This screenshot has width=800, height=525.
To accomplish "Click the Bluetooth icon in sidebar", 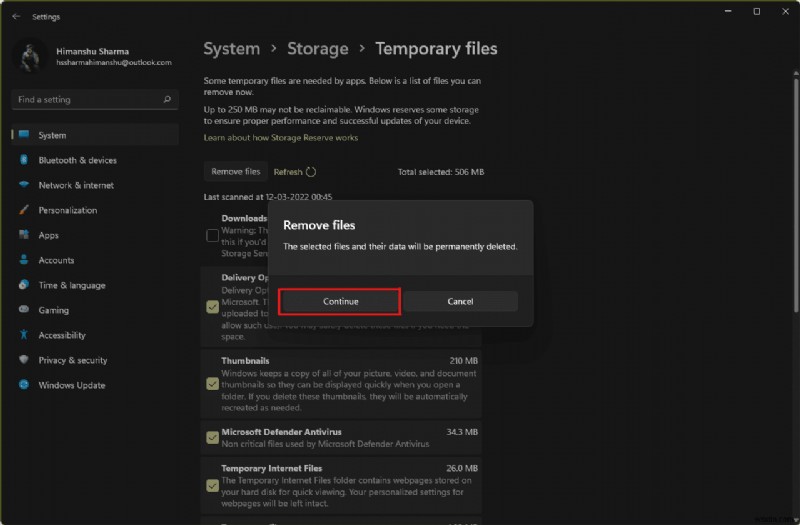I will (x=23, y=160).
